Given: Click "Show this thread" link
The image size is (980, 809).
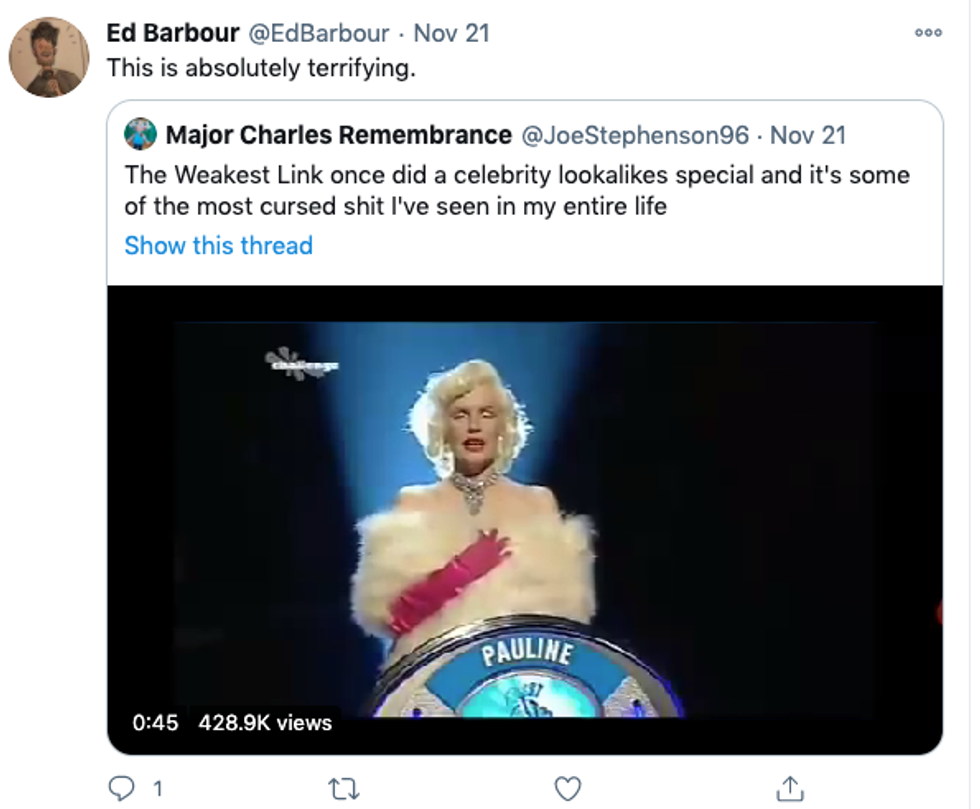Looking at the screenshot, I should pyautogui.click(x=218, y=246).
